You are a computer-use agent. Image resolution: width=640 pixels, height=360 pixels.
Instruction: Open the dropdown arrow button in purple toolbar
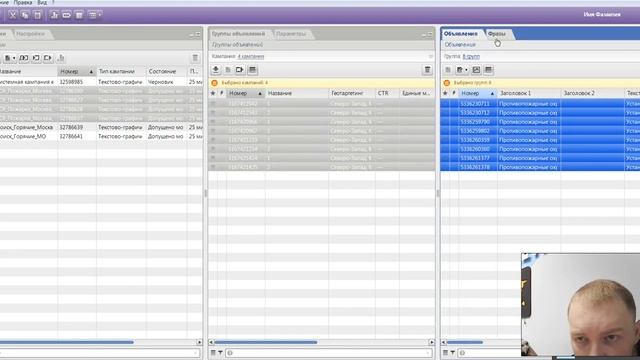click(x=95, y=15)
